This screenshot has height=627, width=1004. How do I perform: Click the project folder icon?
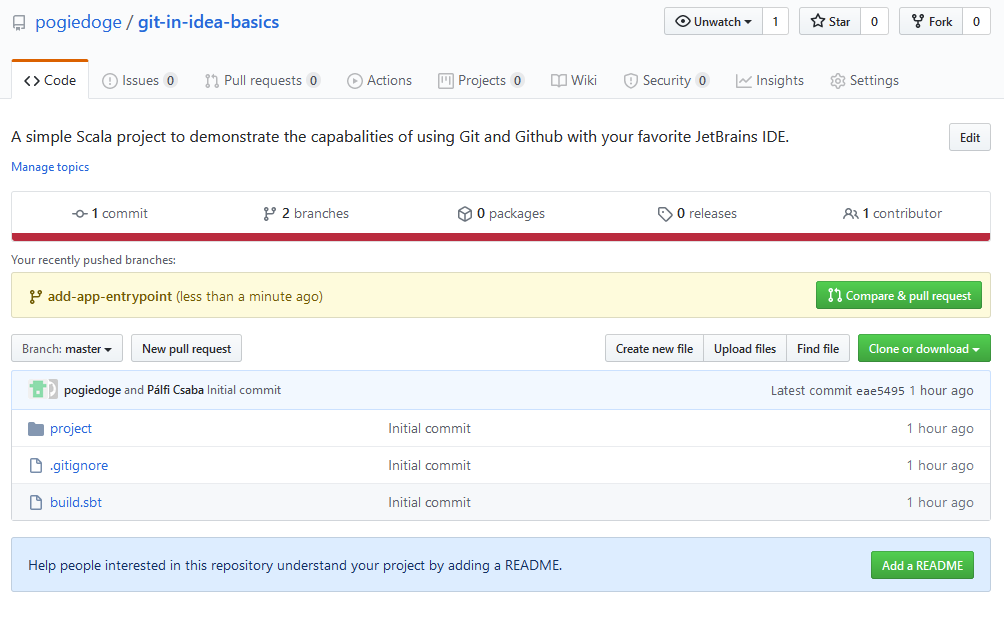(x=36, y=428)
